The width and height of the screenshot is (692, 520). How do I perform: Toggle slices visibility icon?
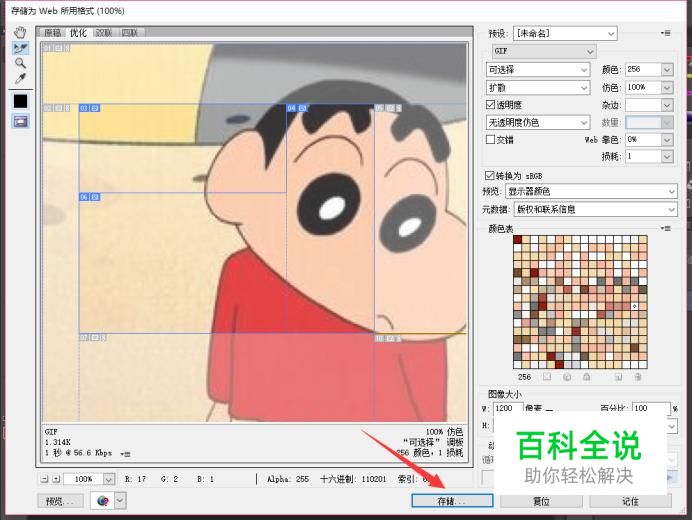20,121
